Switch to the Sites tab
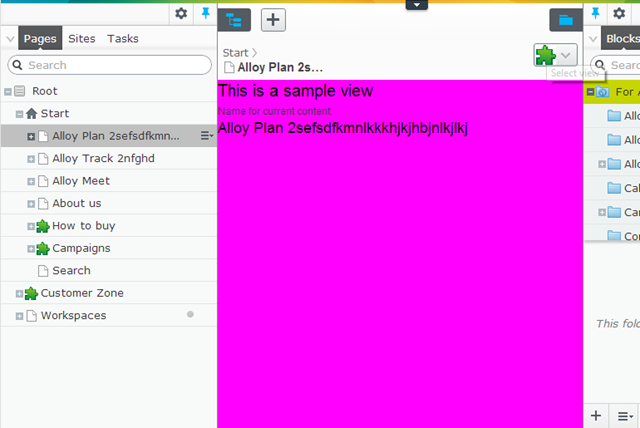640x428 pixels. [82, 39]
